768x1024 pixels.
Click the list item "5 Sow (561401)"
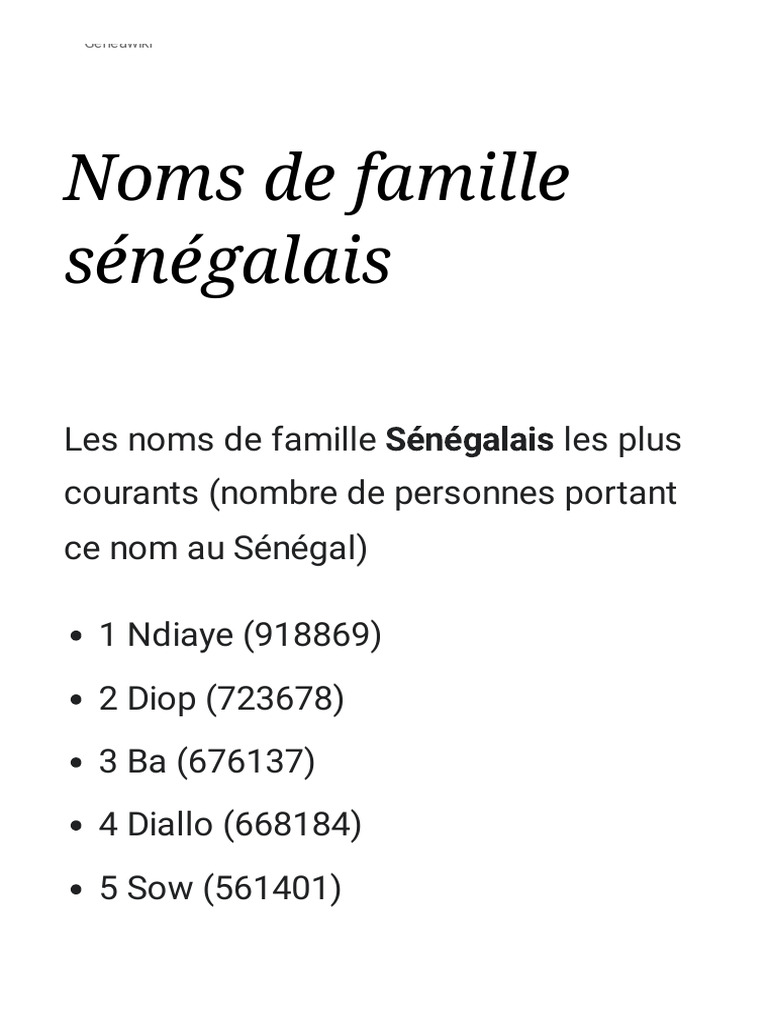pyautogui.click(x=220, y=888)
